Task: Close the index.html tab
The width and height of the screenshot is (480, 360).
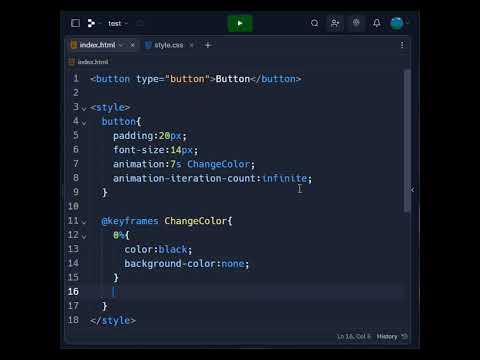Action: pos(133,45)
